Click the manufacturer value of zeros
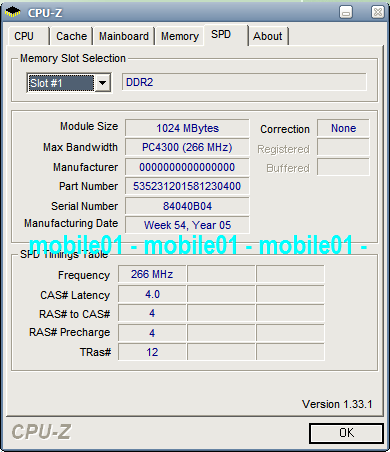The image size is (390, 452). pos(187,167)
